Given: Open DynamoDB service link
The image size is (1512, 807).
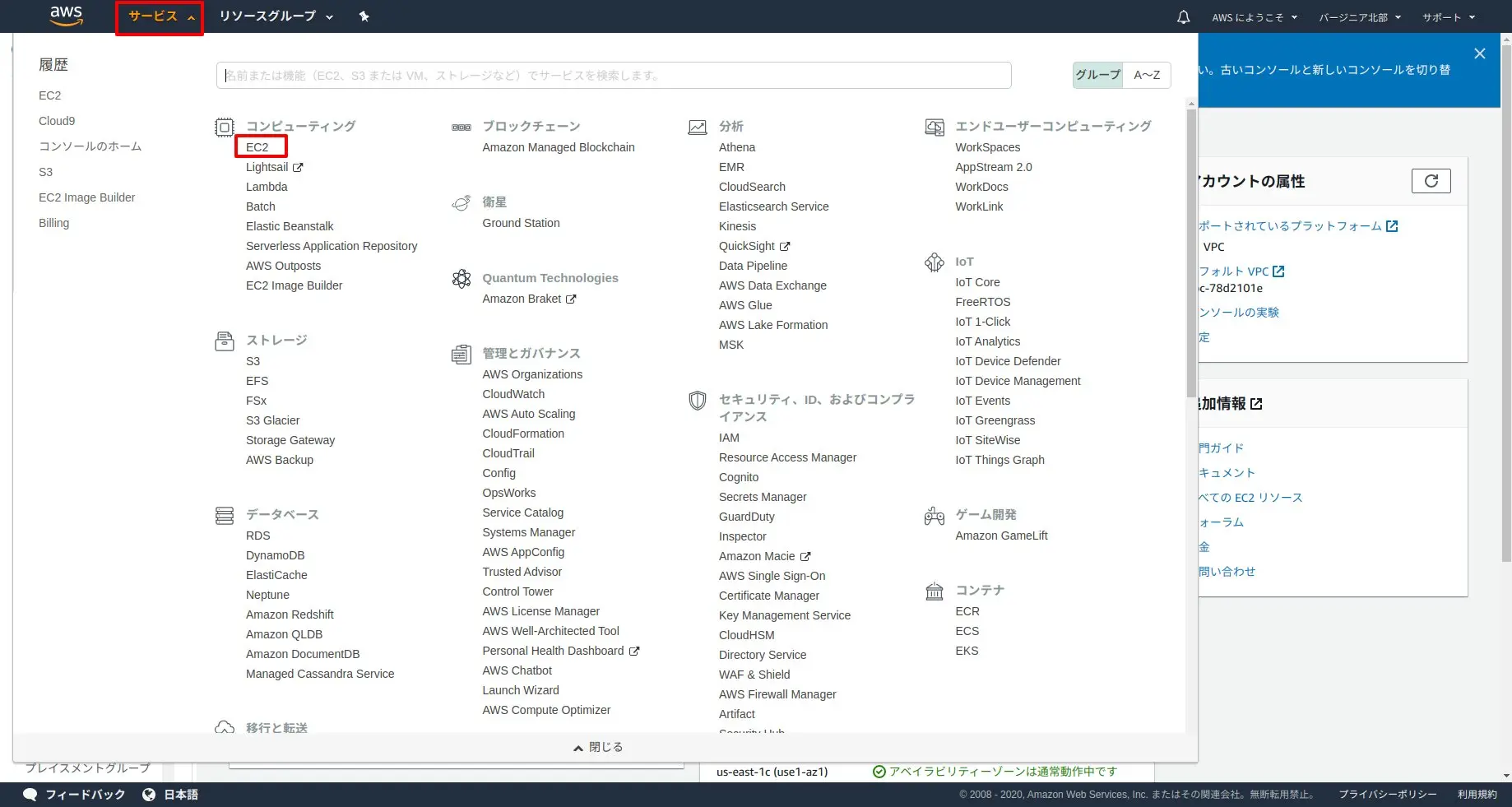Looking at the screenshot, I should click(x=276, y=555).
